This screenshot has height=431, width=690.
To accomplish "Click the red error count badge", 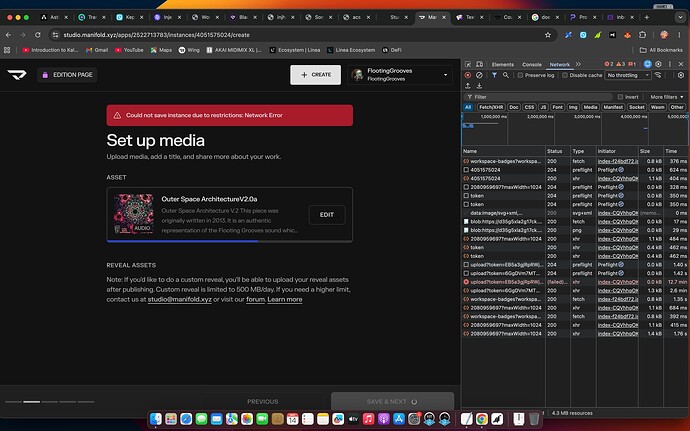I will pyautogui.click(x=609, y=64).
